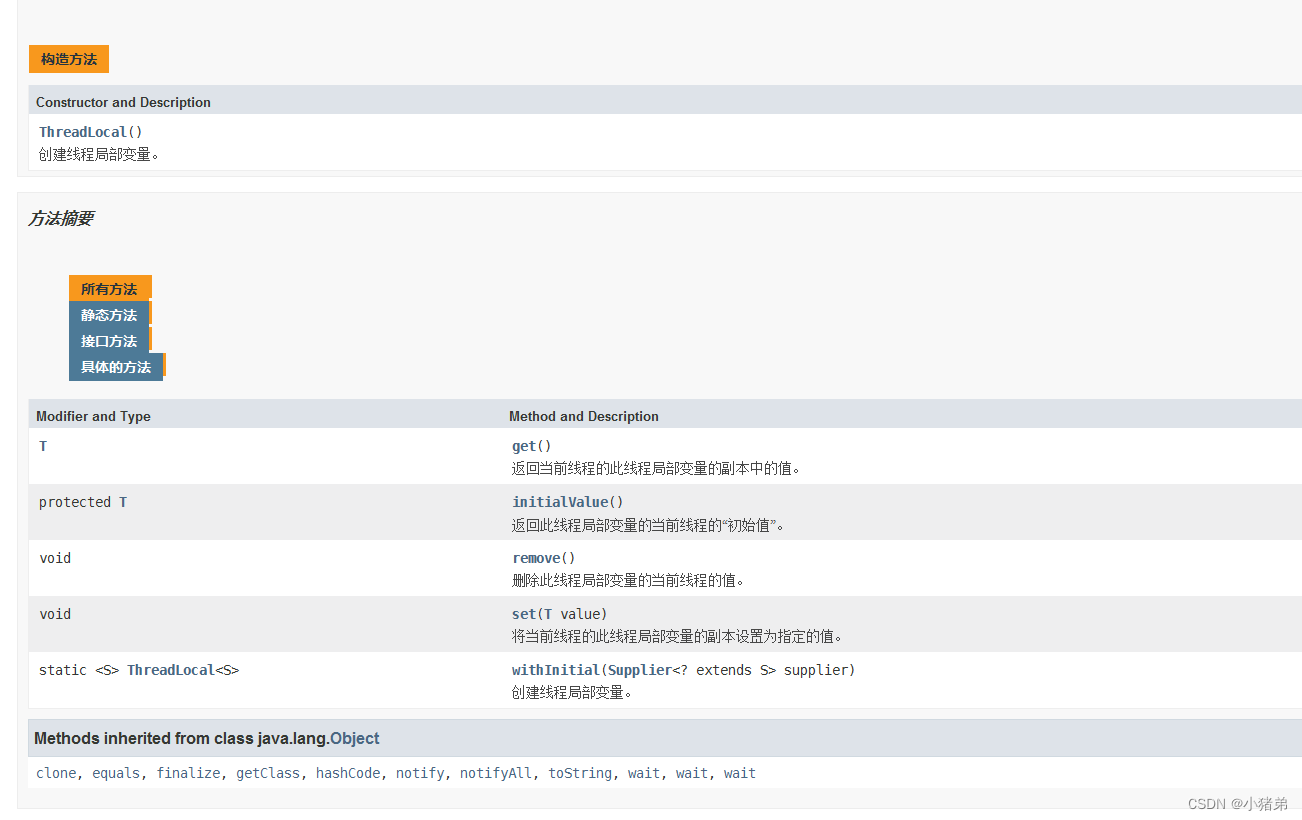Open the ThreadLocal() constructor link

83,132
